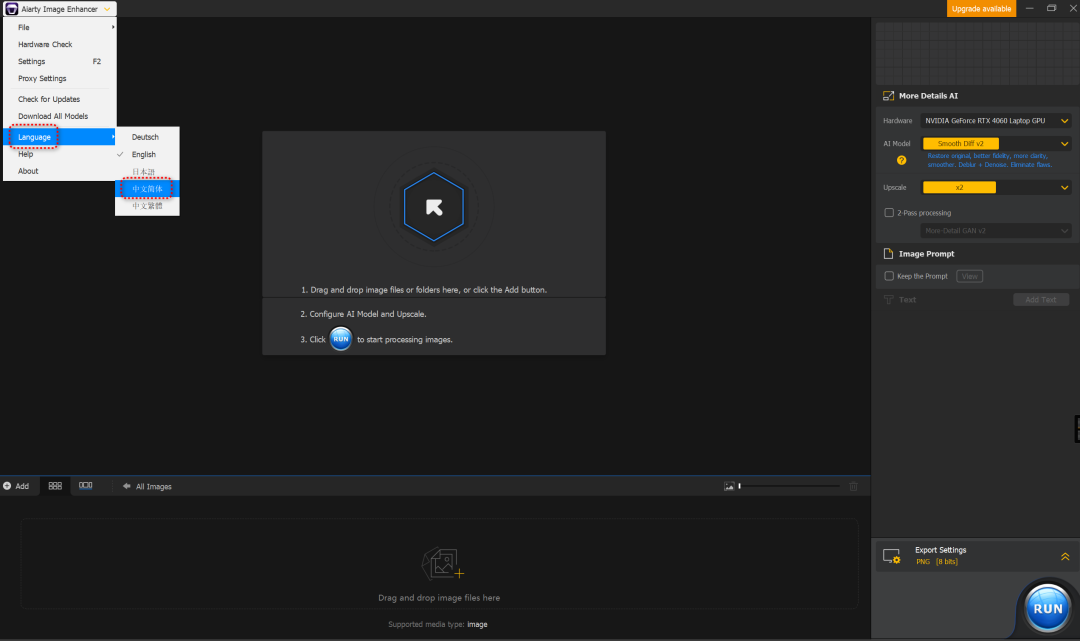
Task: Tick the Keep the Prompt checkbox
Action: [889, 276]
